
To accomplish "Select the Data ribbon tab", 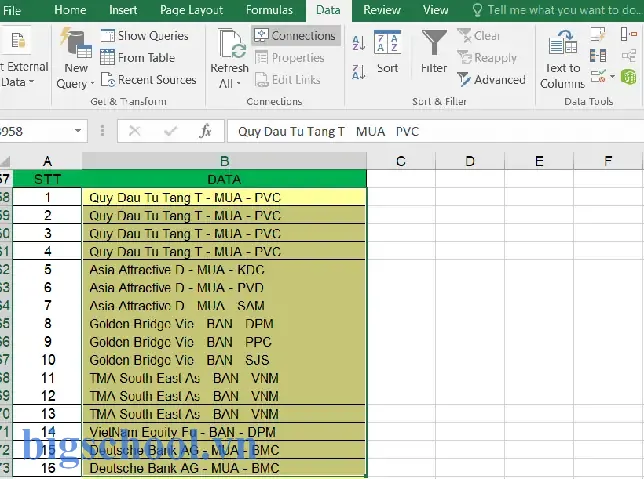I will click(x=328, y=10).
